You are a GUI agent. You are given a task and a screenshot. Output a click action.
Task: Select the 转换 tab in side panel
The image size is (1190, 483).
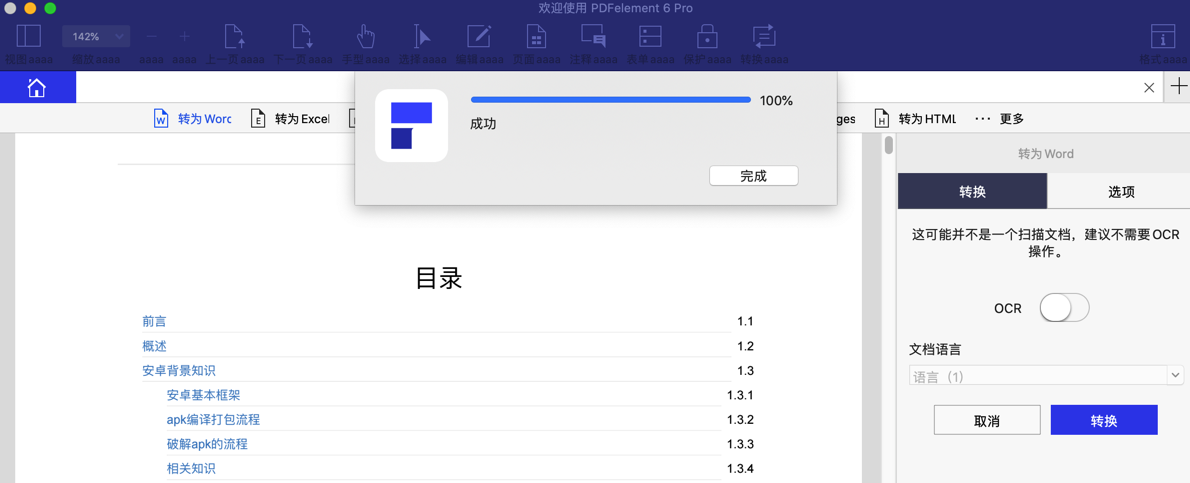coord(972,192)
